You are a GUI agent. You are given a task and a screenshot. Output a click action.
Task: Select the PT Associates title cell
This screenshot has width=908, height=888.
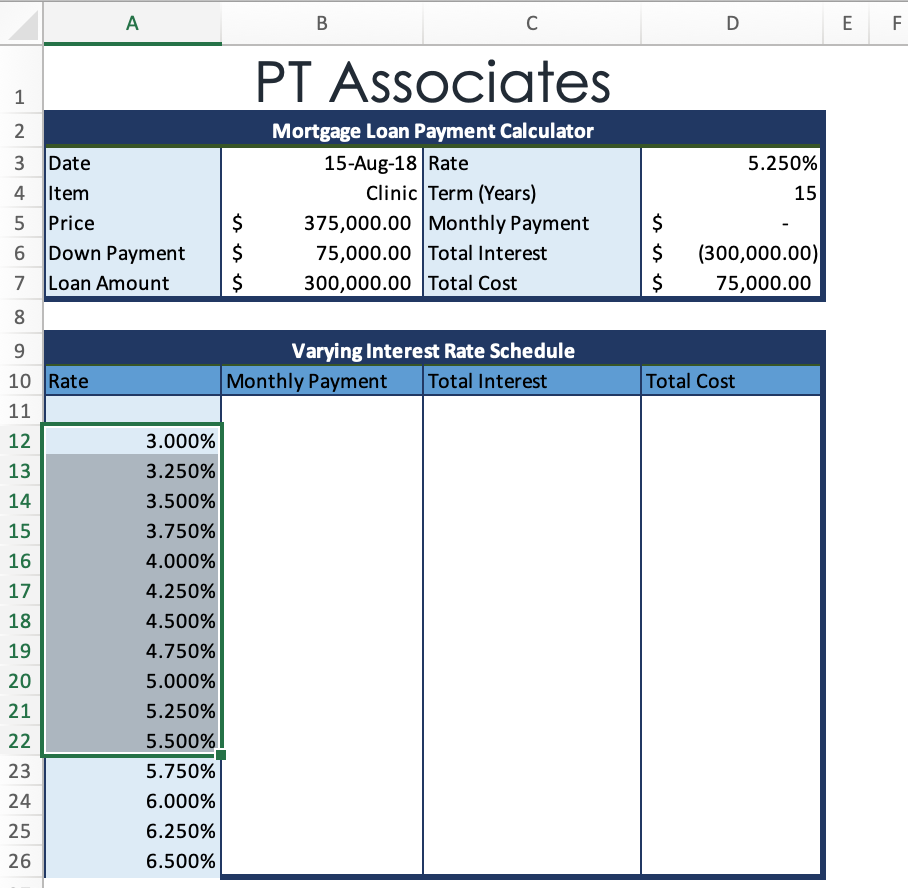click(x=434, y=80)
